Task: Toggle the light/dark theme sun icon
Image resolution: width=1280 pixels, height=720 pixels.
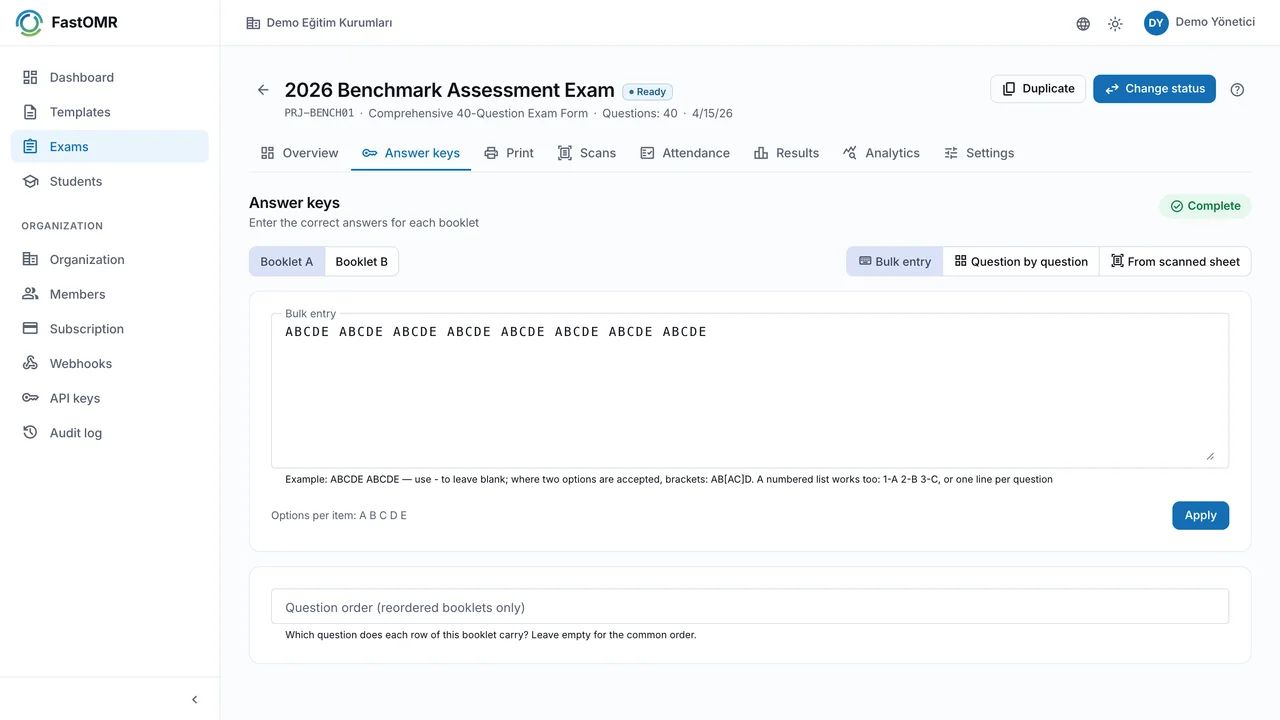Action: 1115,23
